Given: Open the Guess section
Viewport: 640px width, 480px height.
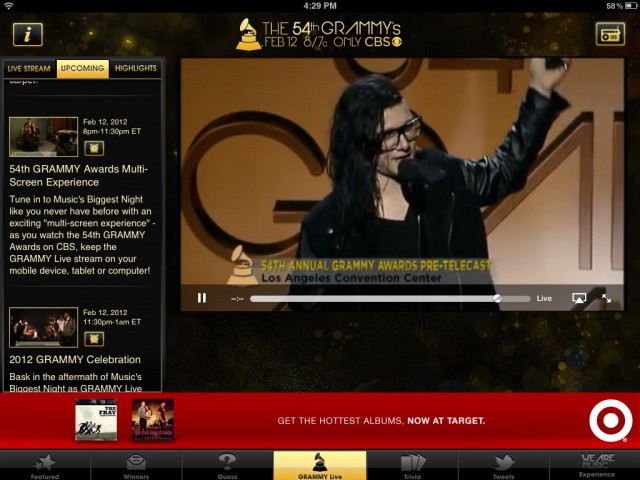Looking at the screenshot, I should coord(227,466).
